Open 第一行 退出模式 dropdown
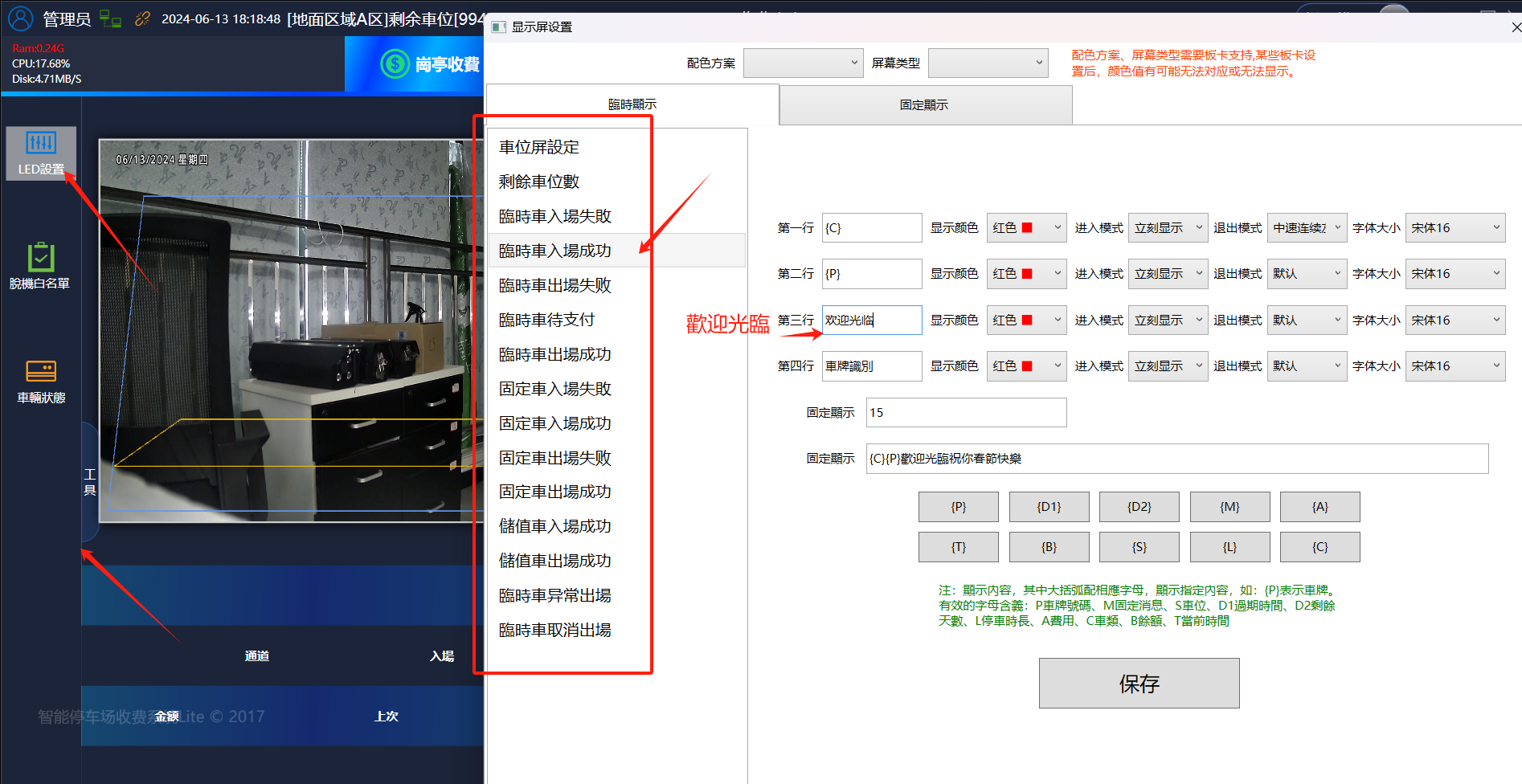Viewport: 1522px width, 784px height. (1307, 228)
